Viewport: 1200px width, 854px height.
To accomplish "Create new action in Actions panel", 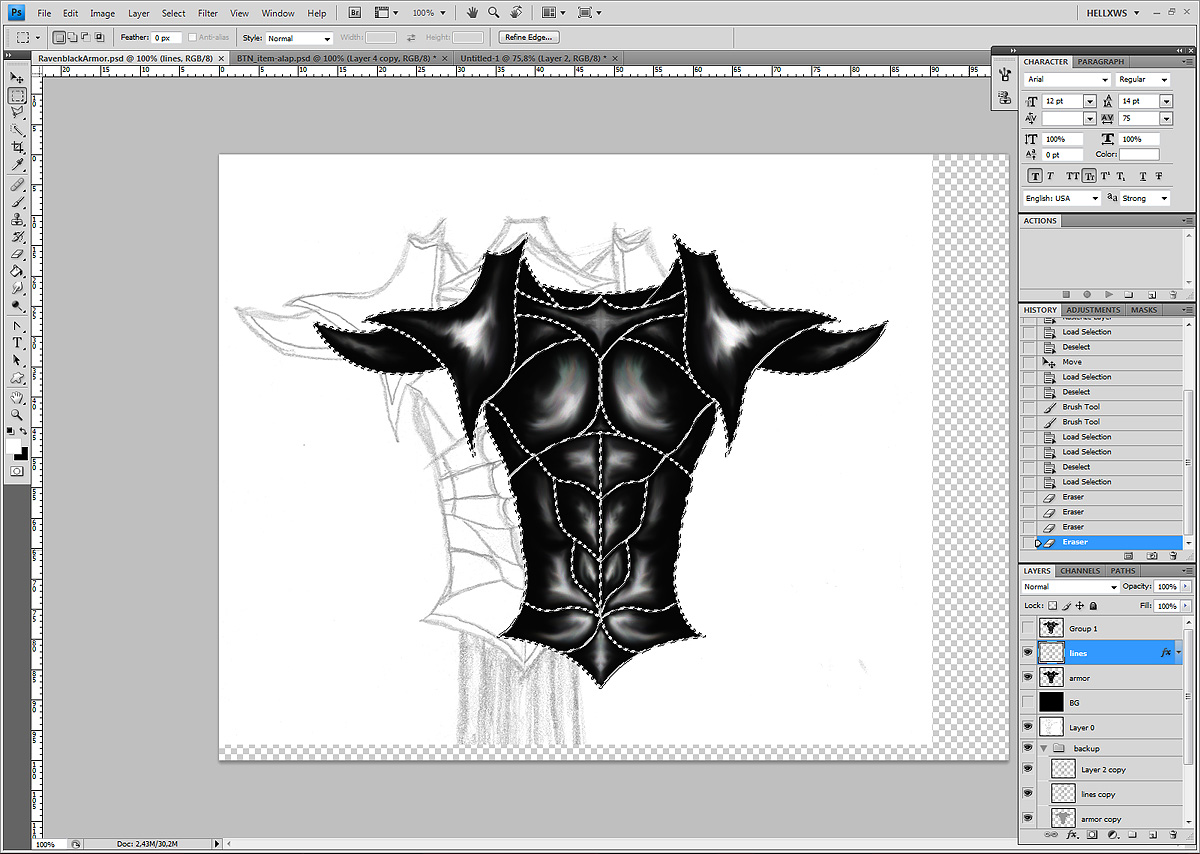I will coord(1152,295).
